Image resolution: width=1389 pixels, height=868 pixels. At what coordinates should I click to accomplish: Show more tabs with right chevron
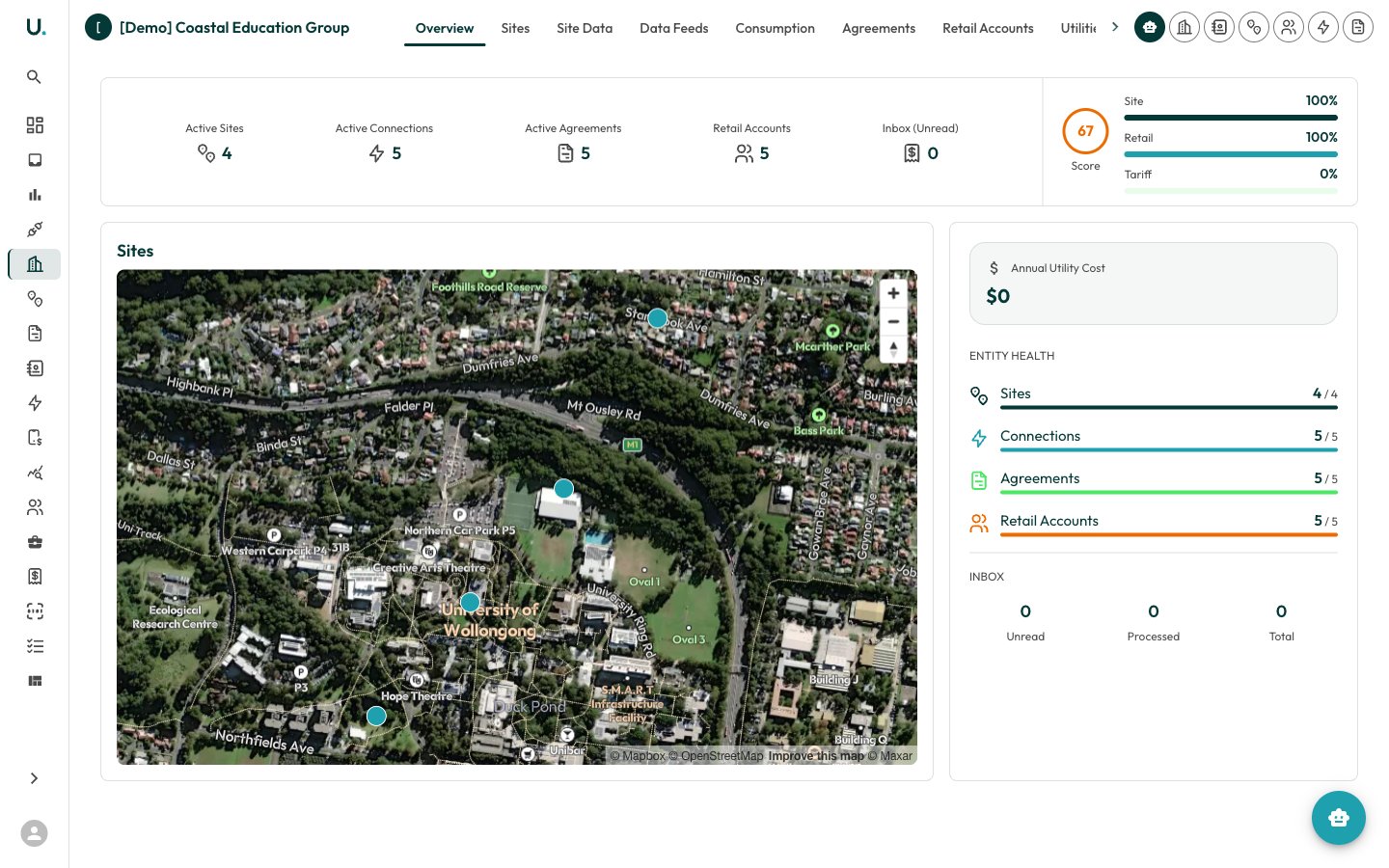tap(1115, 27)
